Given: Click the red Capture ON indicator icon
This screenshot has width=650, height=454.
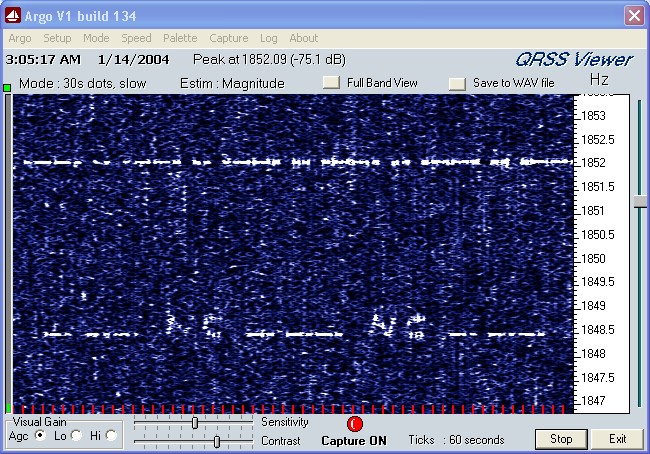Looking at the screenshot, I should pyautogui.click(x=354, y=424).
